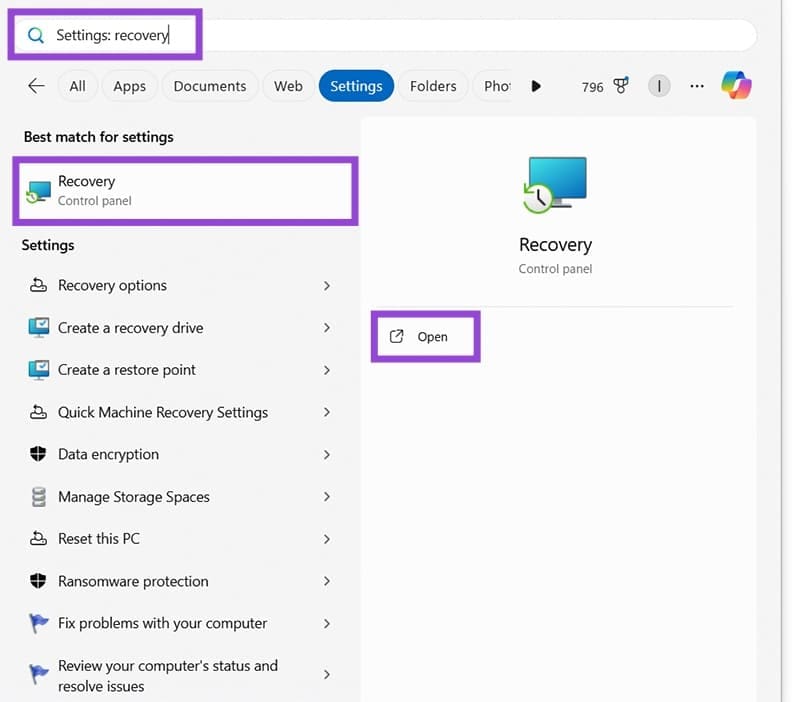Select the Documents filter tab
This screenshot has height=702, width=800.
click(210, 86)
